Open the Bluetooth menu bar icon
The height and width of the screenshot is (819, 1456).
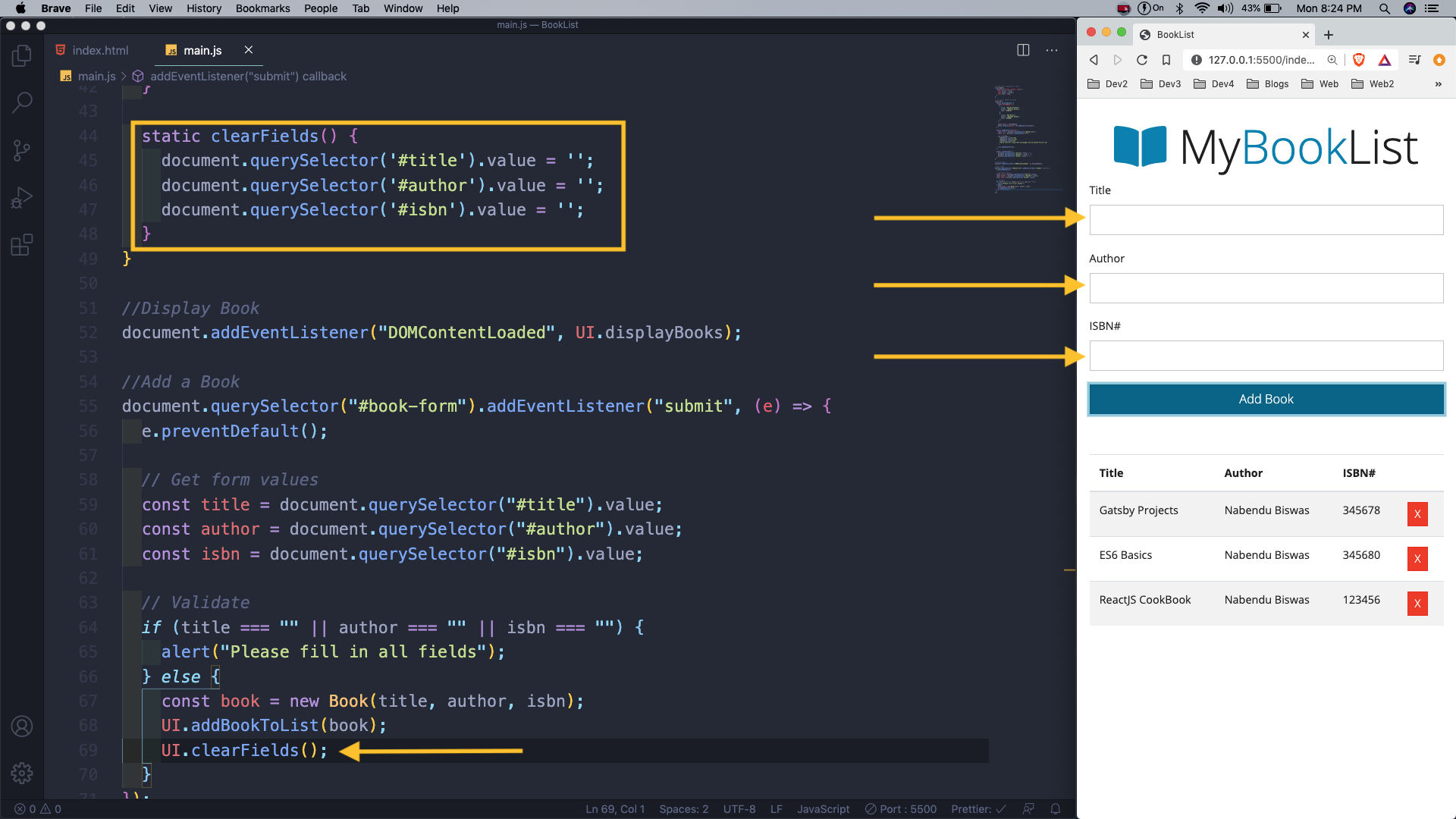pyautogui.click(x=1179, y=8)
